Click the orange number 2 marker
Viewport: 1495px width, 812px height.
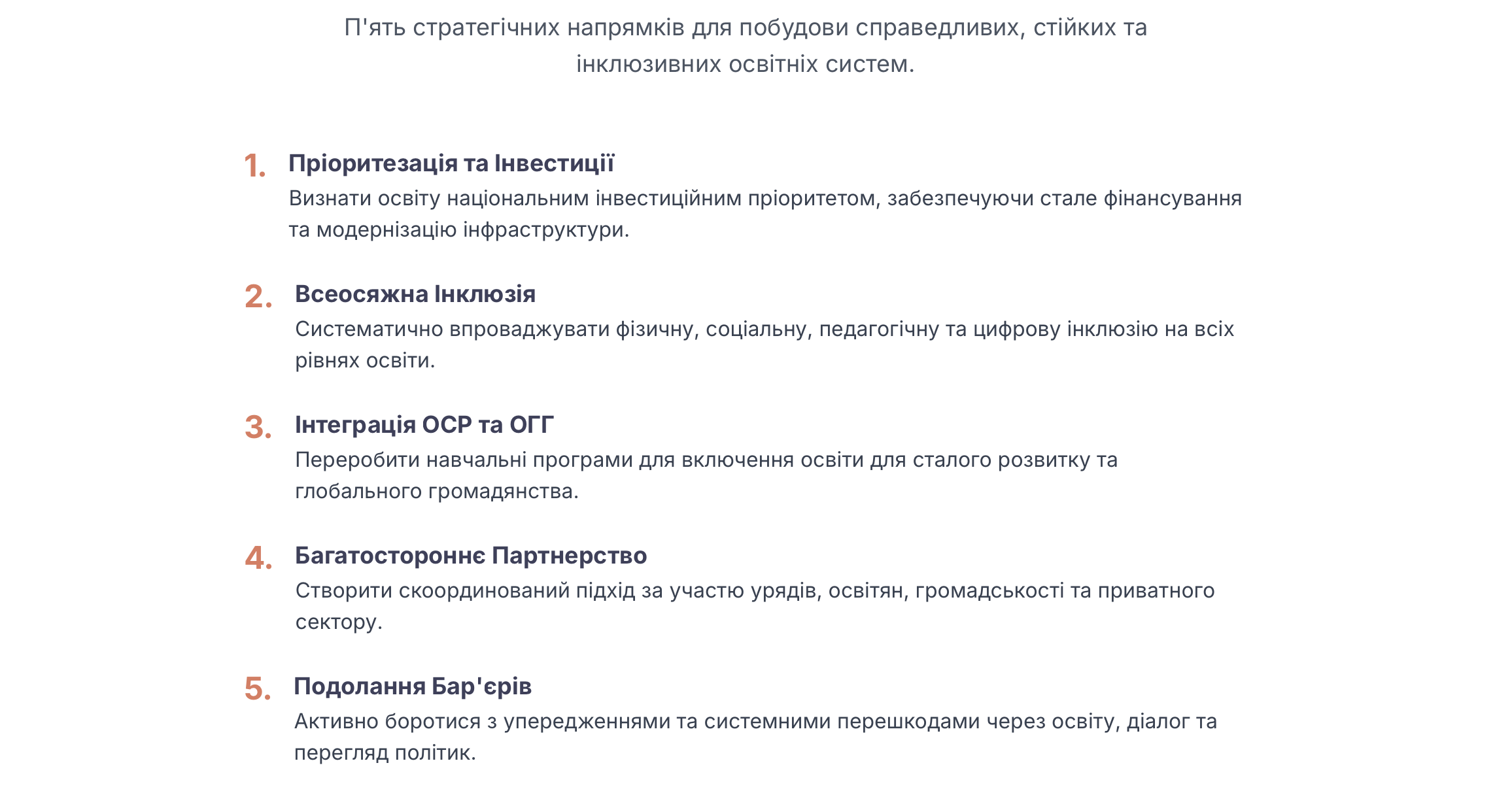pos(258,296)
